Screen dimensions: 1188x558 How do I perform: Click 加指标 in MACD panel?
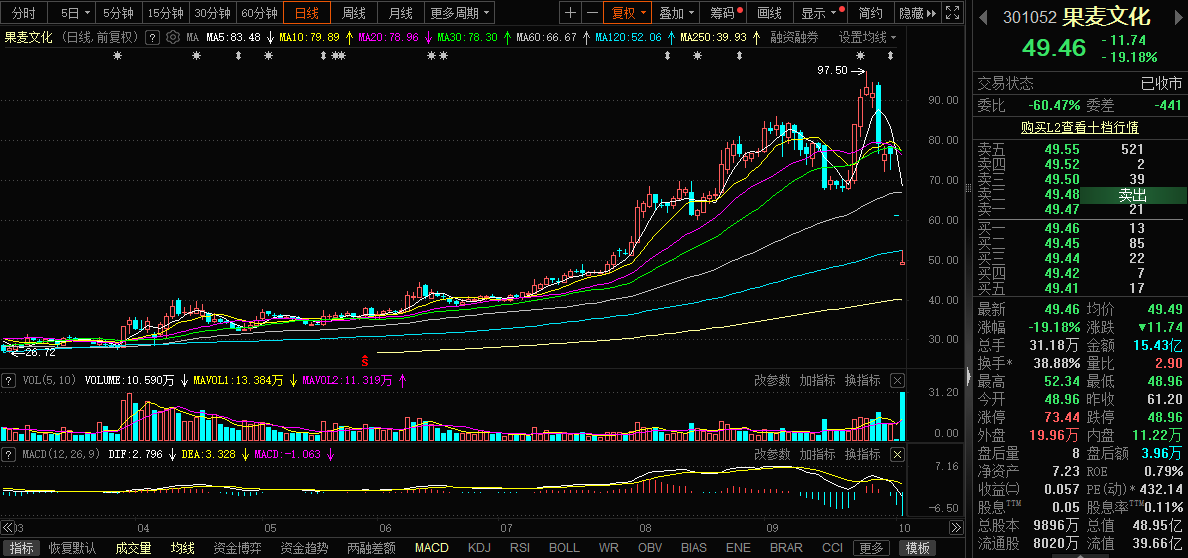(x=817, y=454)
